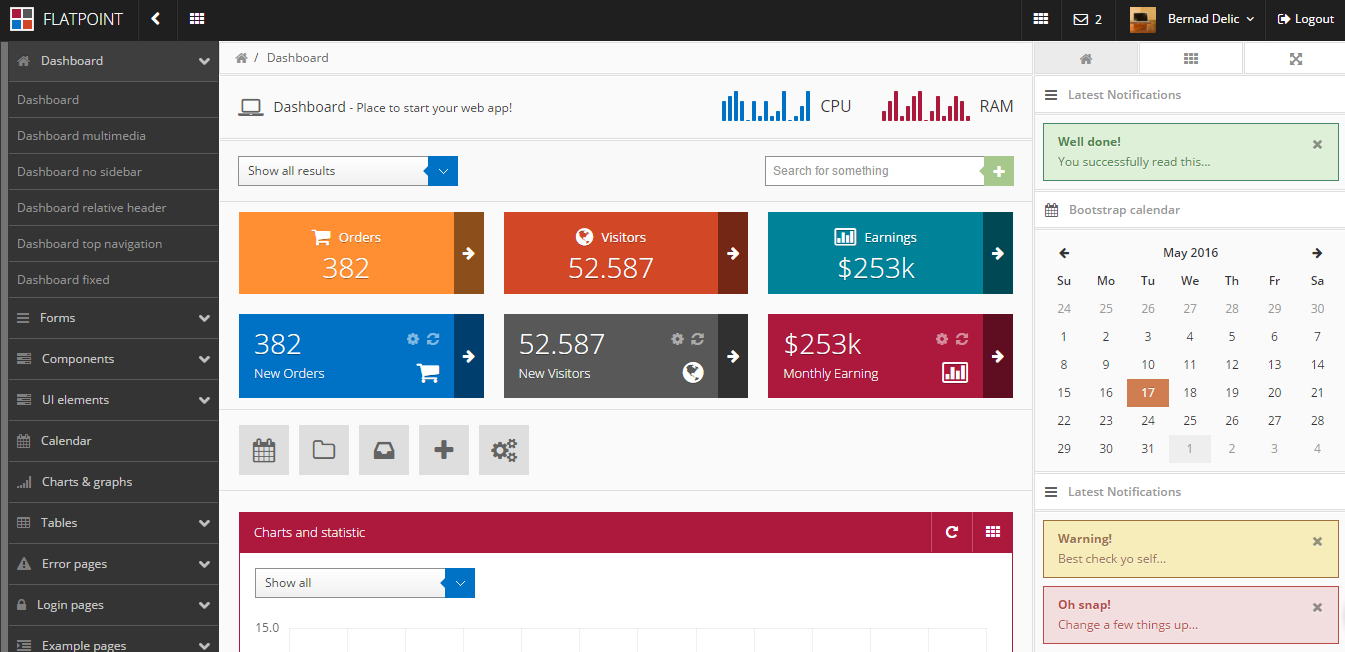Click the folder shortcut button

324,450
